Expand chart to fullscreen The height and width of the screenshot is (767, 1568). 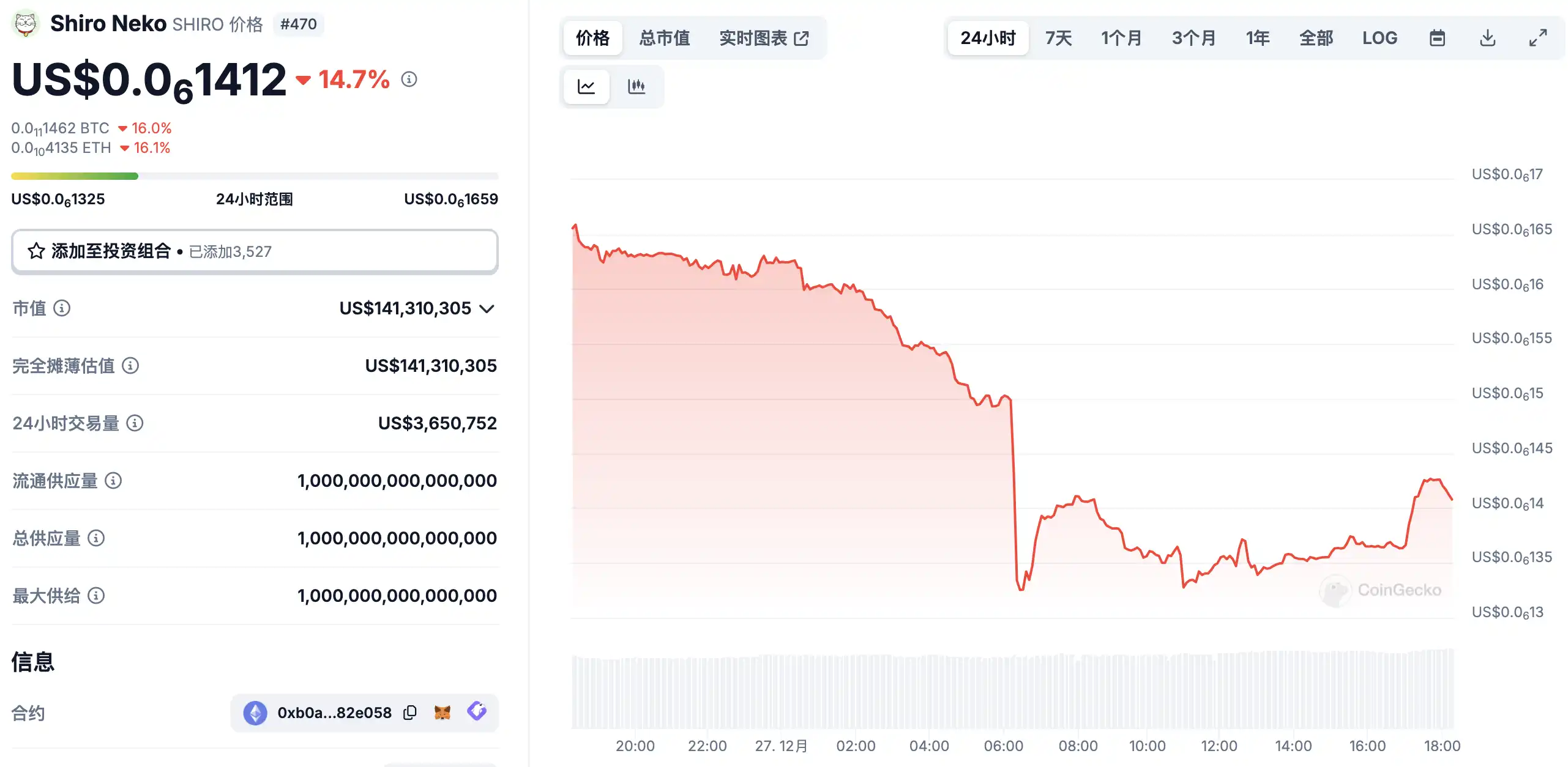(x=1538, y=38)
